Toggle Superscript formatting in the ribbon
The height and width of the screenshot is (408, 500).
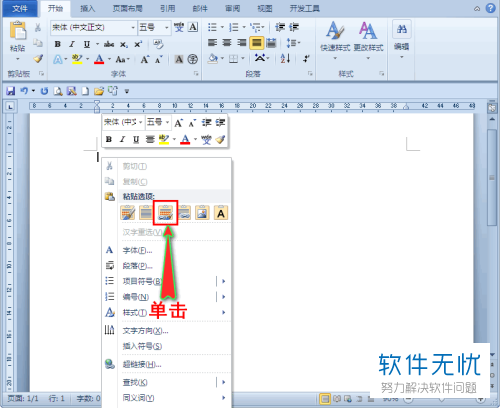coord(138,44)
